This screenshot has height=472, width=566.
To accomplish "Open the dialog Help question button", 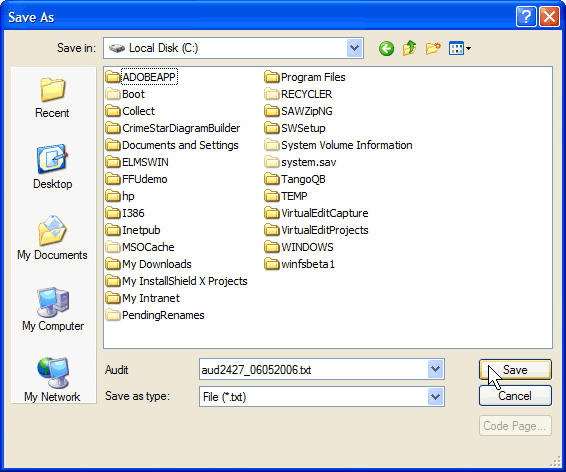I will pyautogui.click(x=526, y=17).
